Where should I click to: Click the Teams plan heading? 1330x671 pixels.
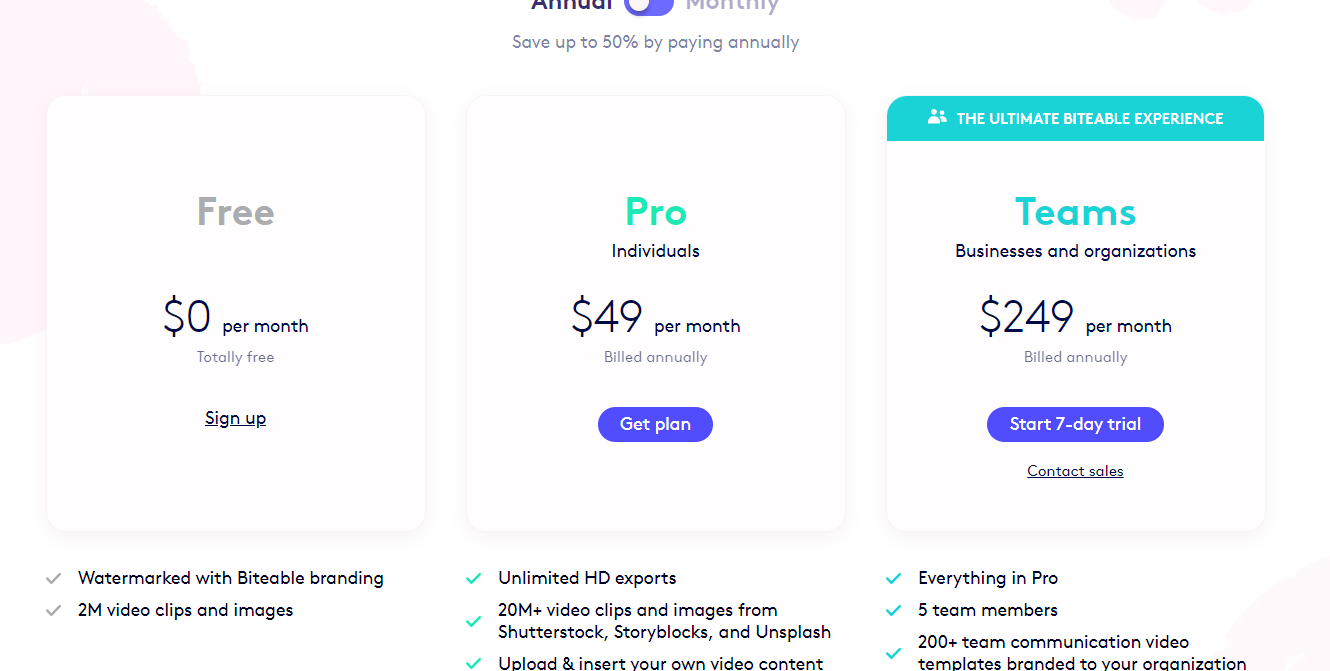pos(1075,212)
